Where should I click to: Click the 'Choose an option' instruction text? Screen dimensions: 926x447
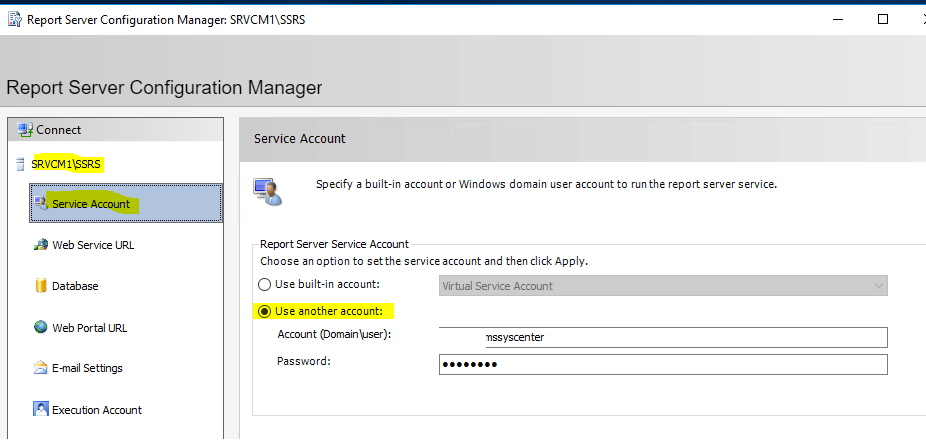click(x=424, y=260)
